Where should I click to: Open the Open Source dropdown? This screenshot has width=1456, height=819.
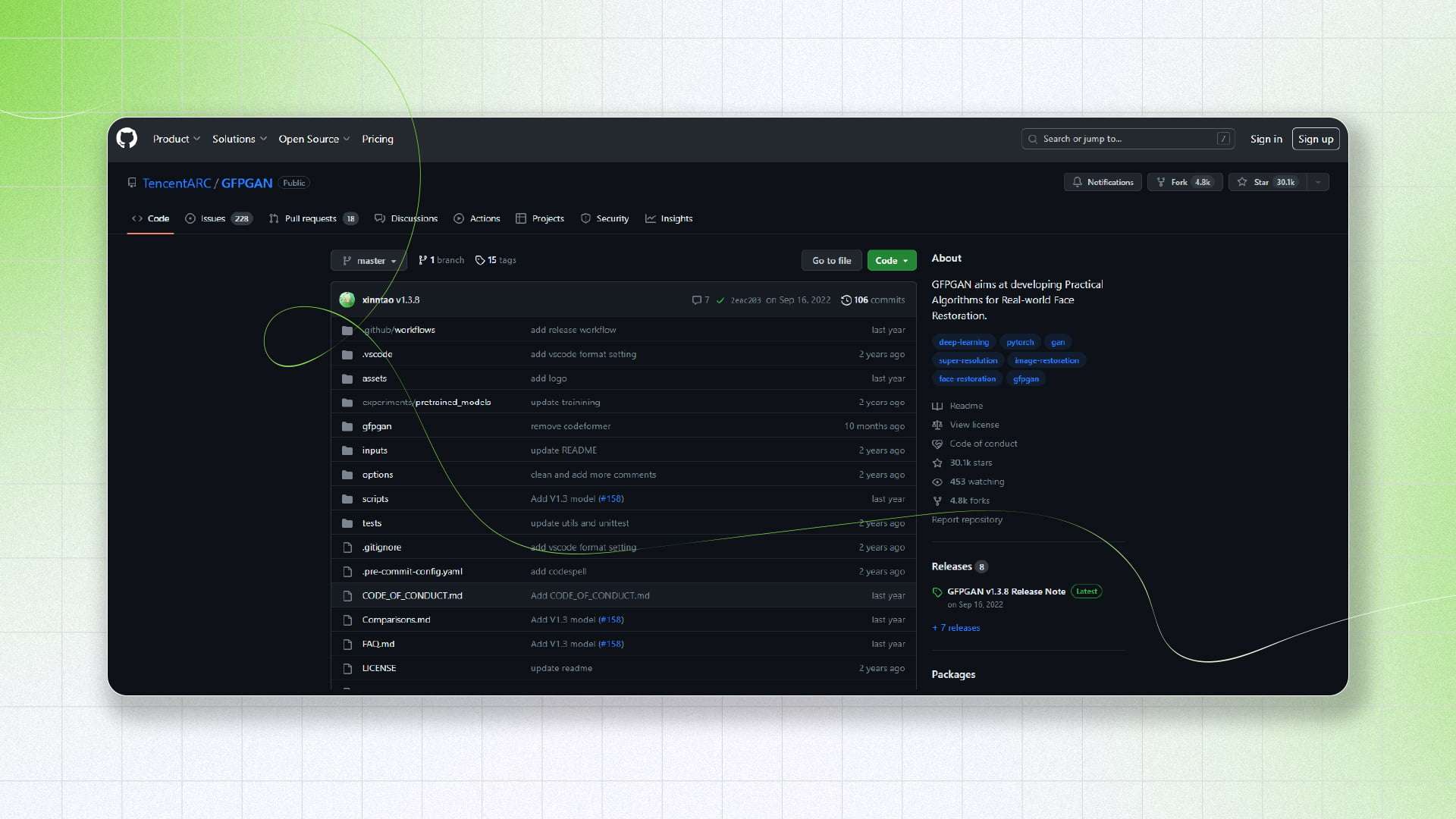(314, 139)
